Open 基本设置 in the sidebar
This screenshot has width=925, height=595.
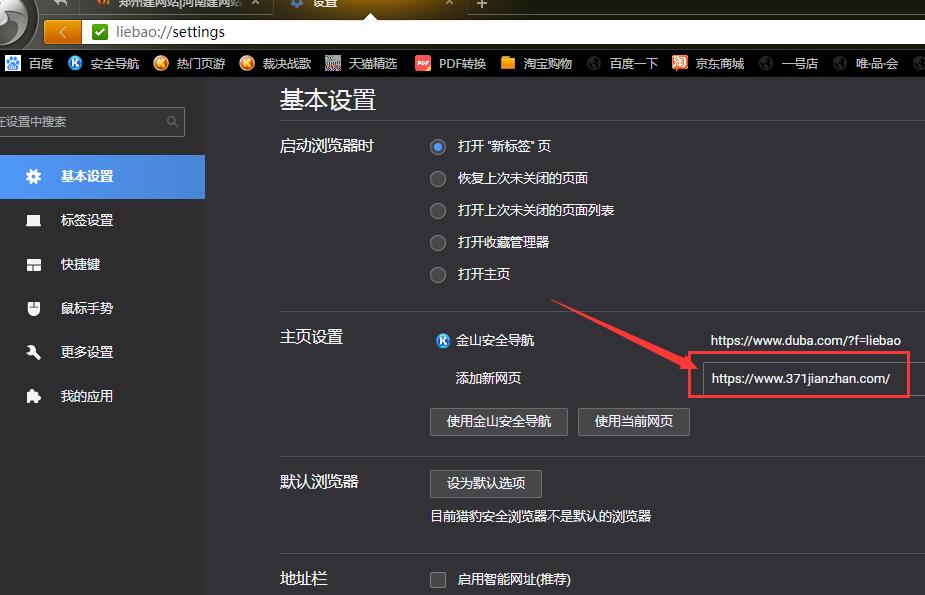[103, 177]
